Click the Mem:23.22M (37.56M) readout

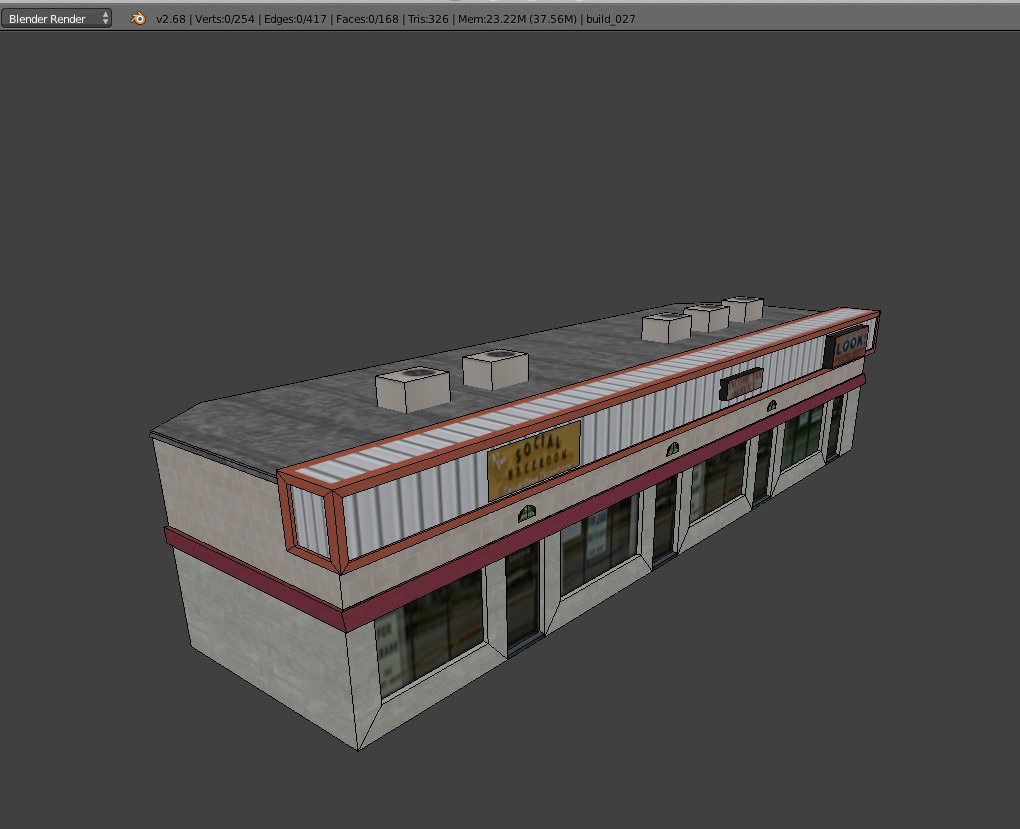pyautogui.click(x=517, y=19)
